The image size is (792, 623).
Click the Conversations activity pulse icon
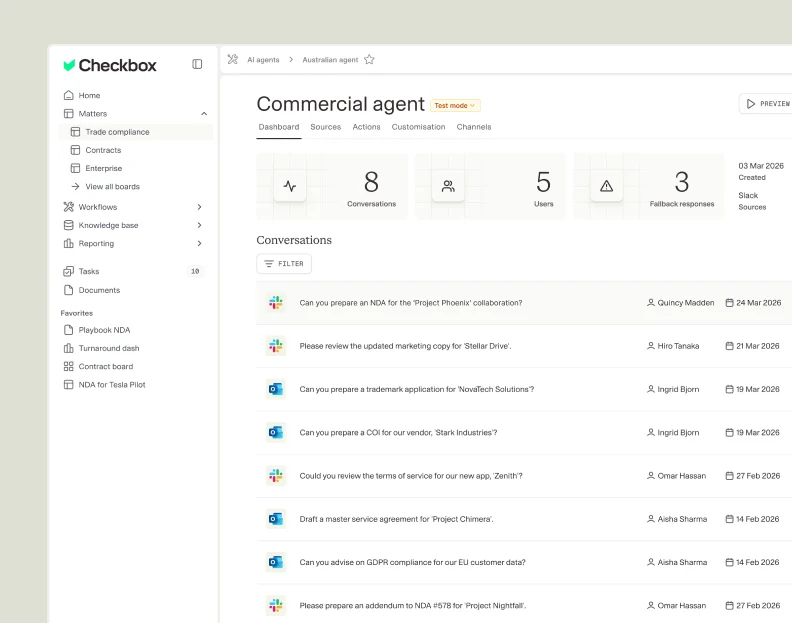[x=290, y=186]
